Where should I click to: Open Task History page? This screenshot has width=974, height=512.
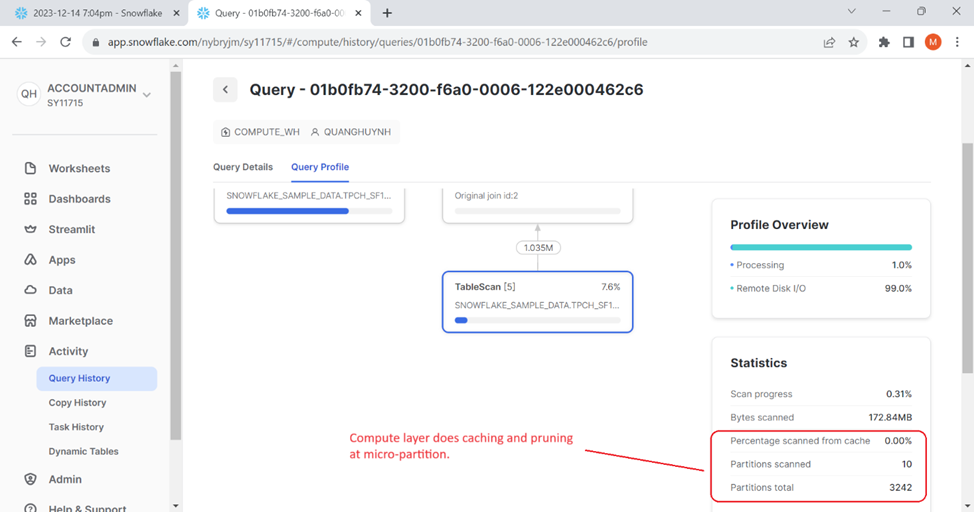[x=76, y=427]
